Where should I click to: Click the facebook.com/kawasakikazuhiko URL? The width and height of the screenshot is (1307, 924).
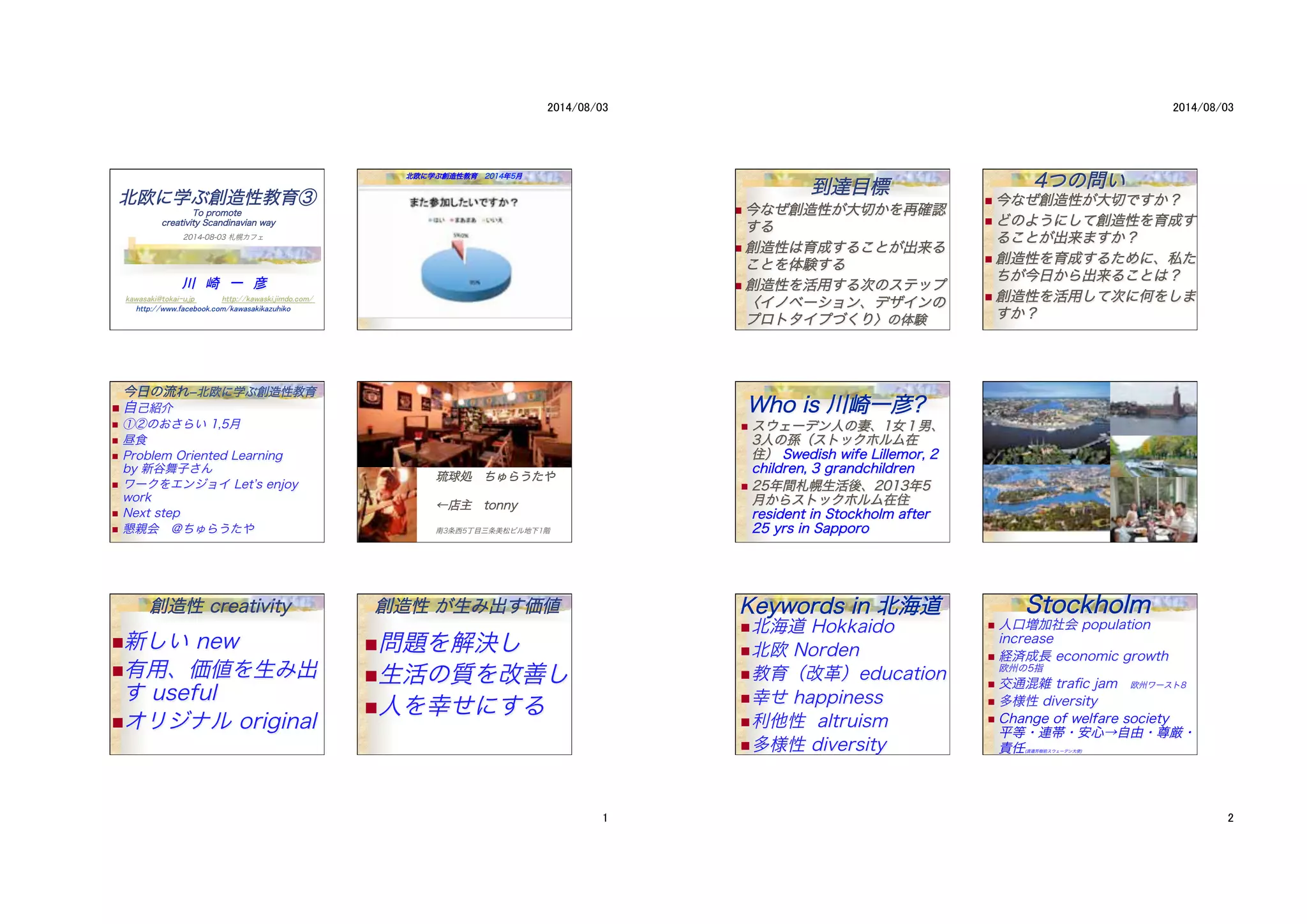213,309
